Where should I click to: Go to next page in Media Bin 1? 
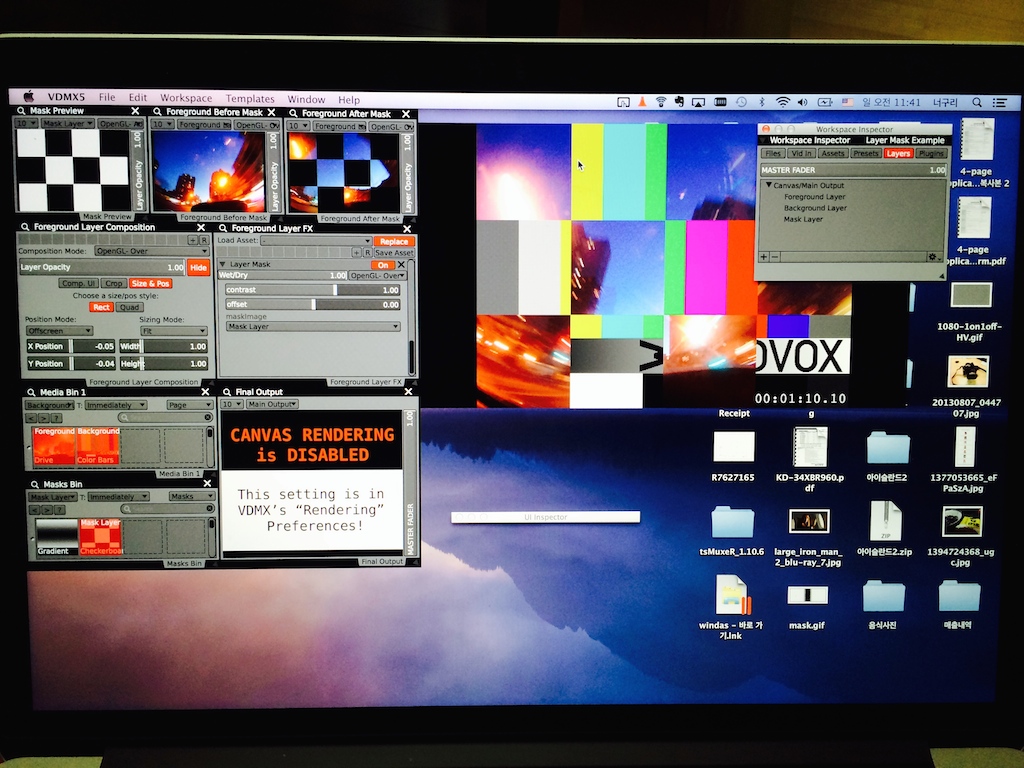coord(44,418)
